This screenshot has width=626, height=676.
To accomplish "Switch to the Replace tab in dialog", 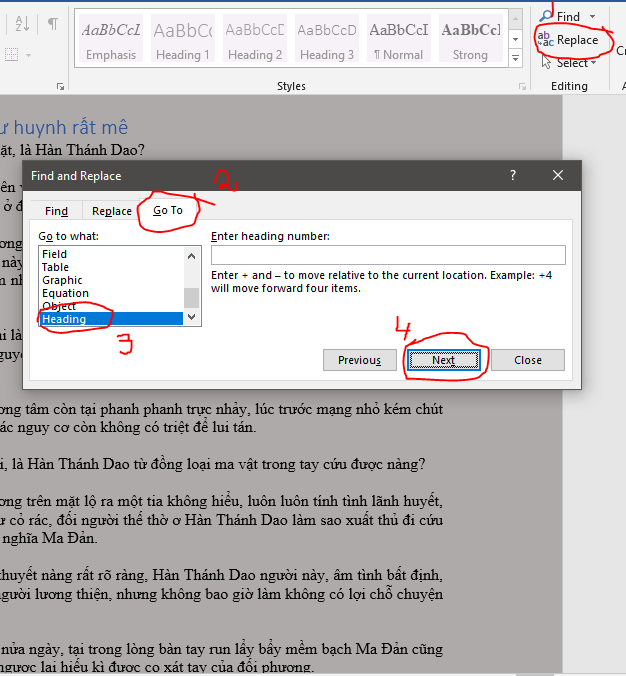I will coord(111,211).
